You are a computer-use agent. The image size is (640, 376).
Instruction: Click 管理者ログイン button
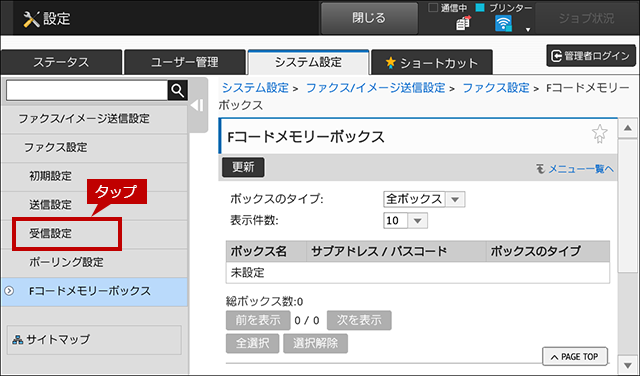pos(591,56)
